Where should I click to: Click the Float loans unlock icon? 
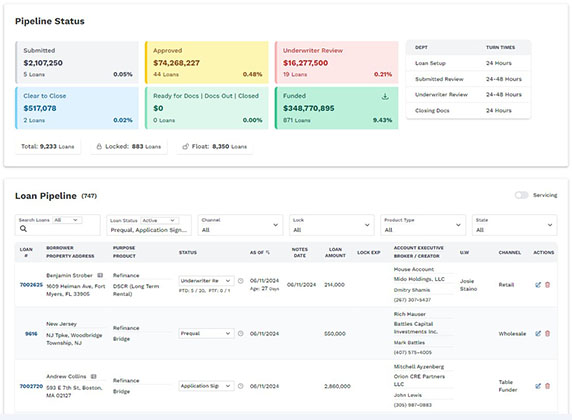[185, 147]
